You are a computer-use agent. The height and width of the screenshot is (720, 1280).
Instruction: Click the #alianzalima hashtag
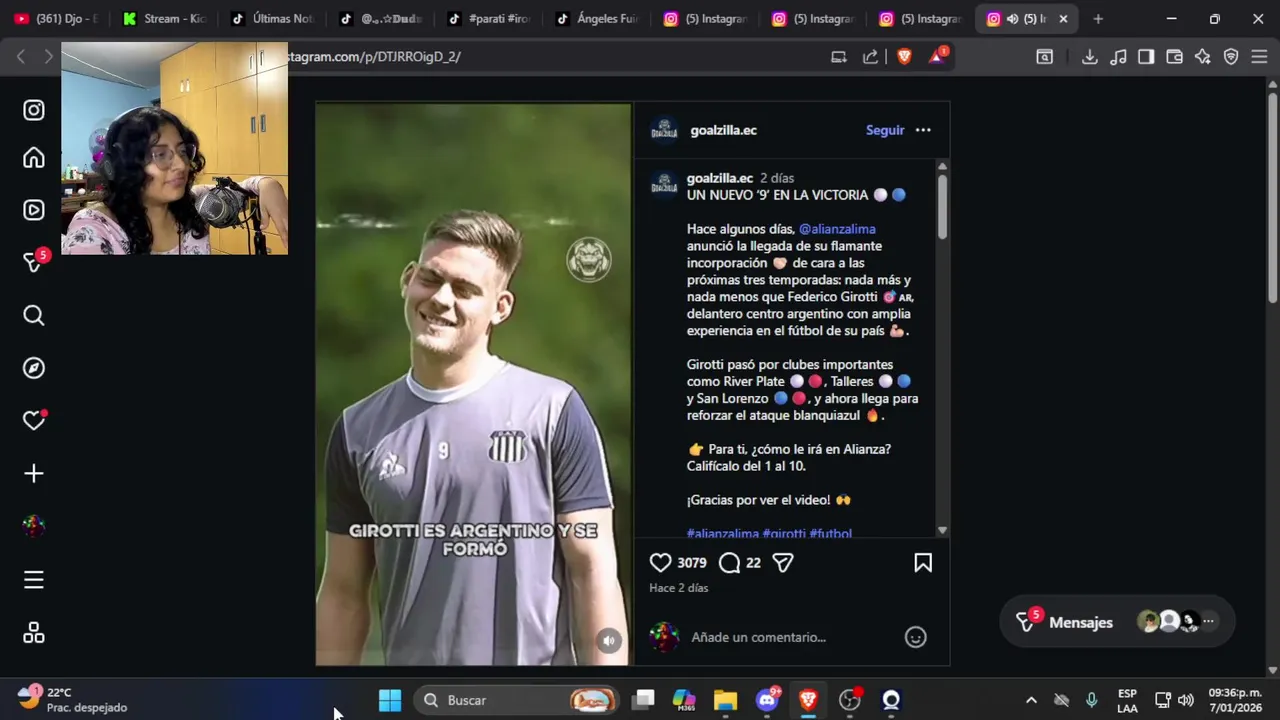[x=723, y=534]
